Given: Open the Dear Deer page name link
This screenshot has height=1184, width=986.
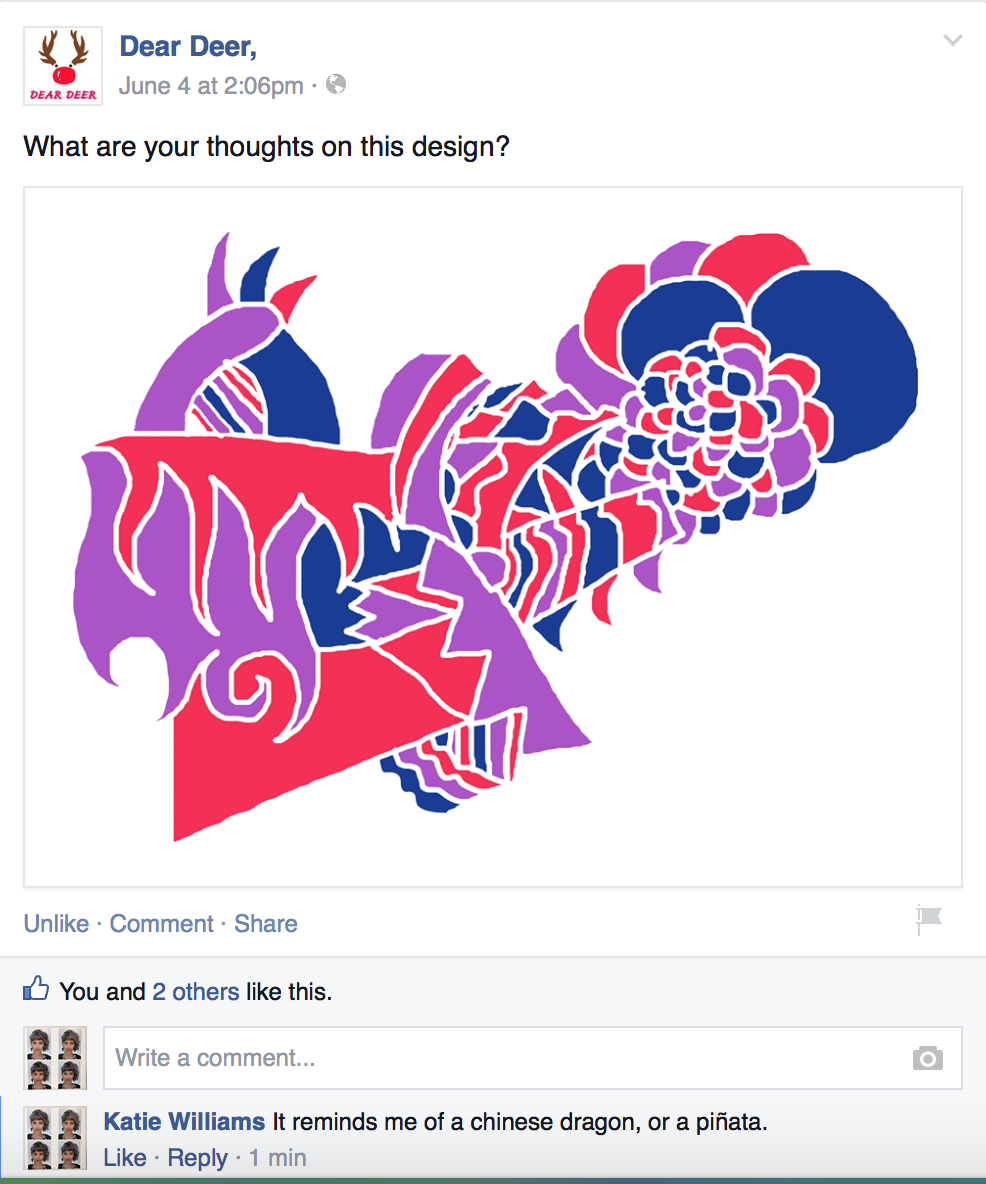Looking at the screenshot, I should [188, 47].
